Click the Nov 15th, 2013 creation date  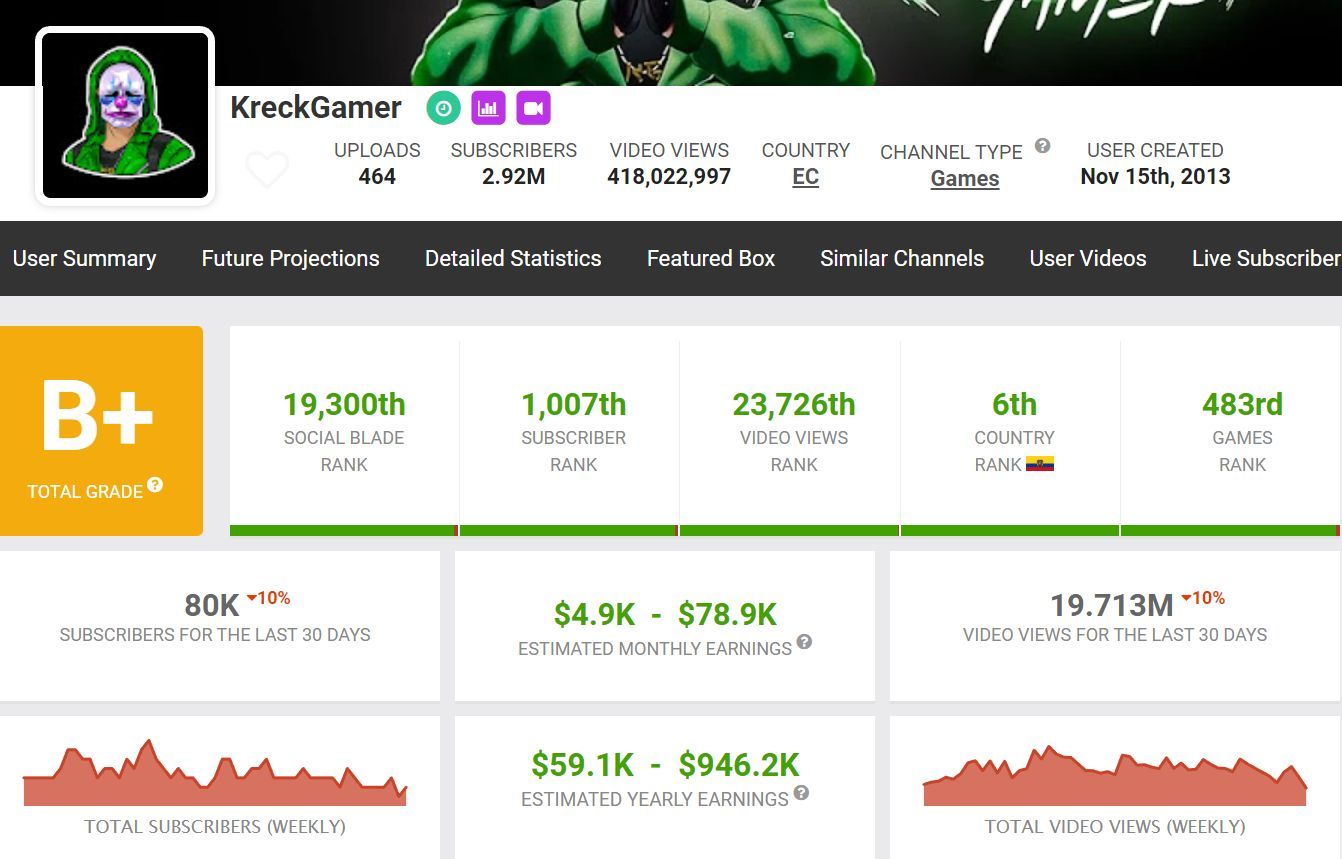tap(1155, 176)
